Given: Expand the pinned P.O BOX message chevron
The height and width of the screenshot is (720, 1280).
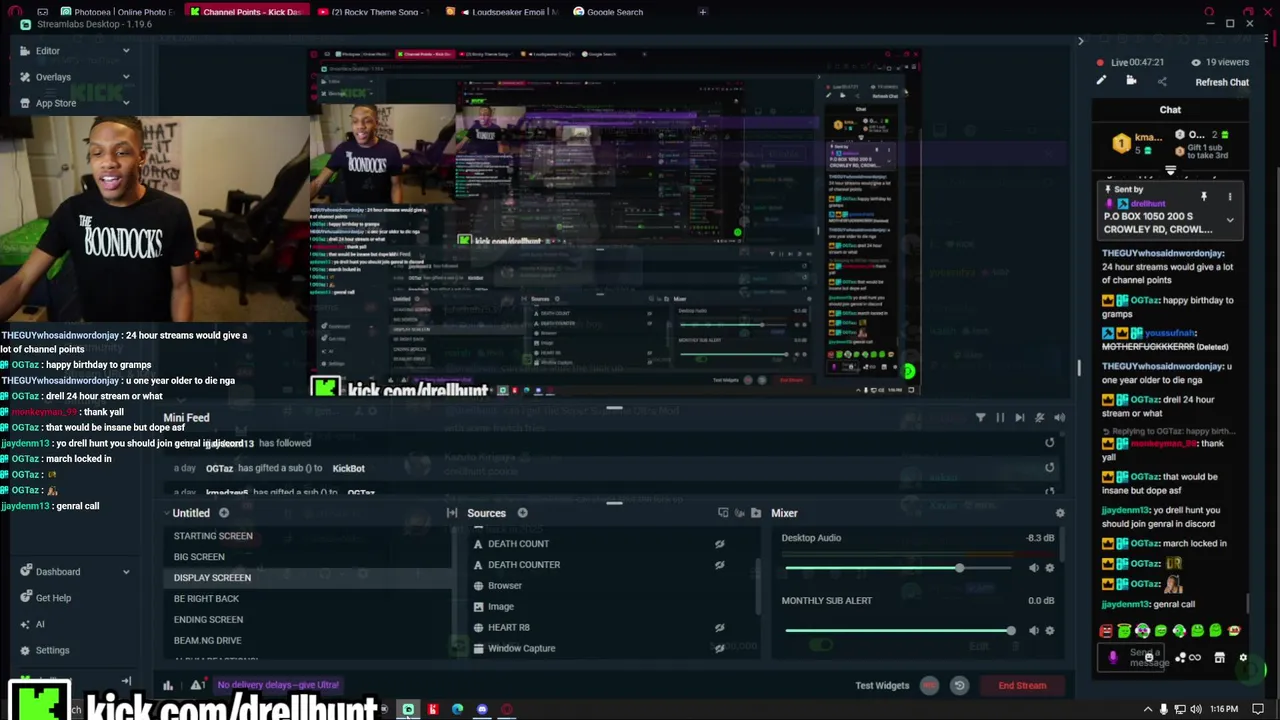Looking at the screenshot, I should pyautogui.click(x=1230, y=220).
